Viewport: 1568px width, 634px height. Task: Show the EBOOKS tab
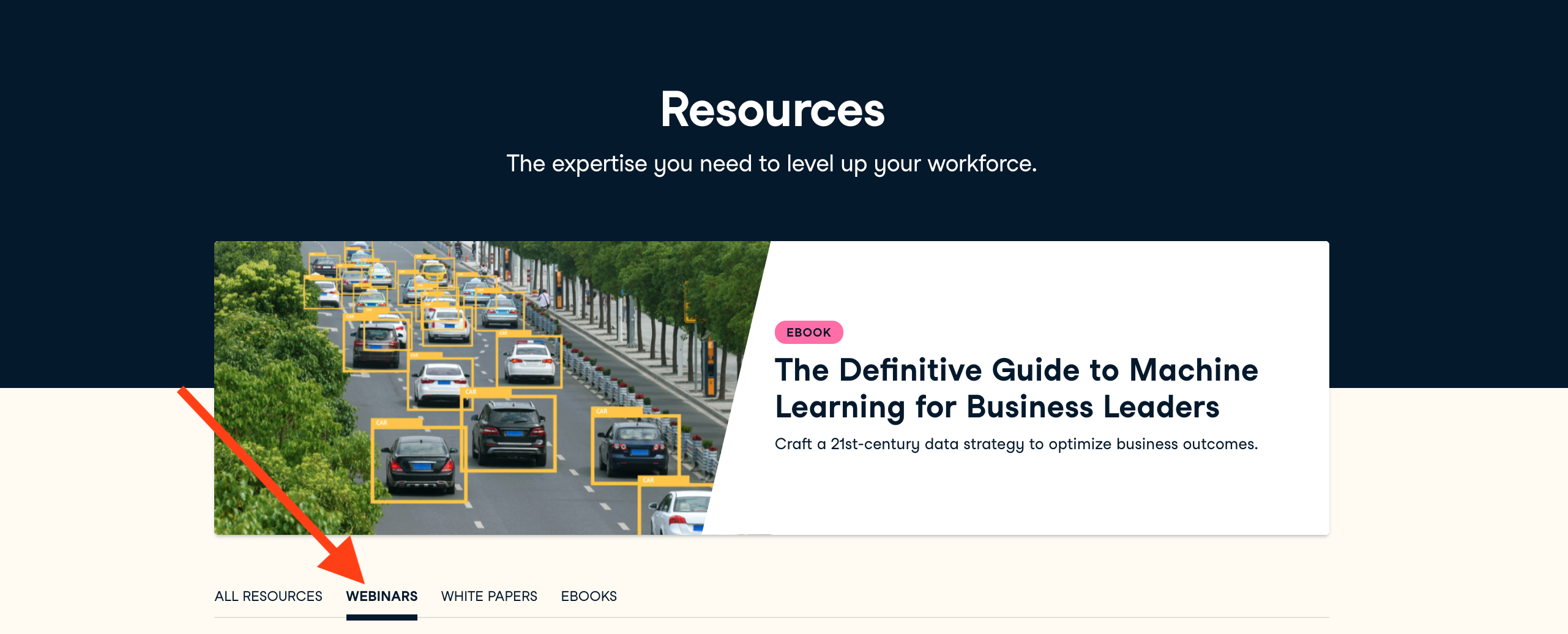point(588,596)
